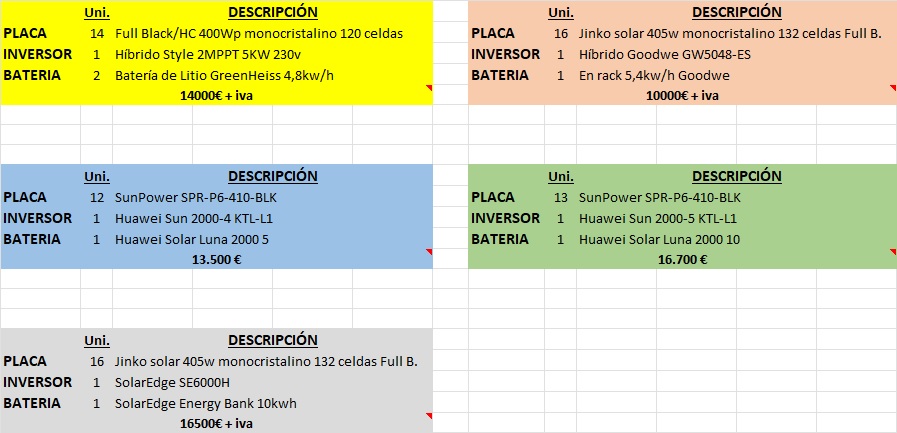897x433 pixels.
Task: Click the comment marker in the orange block
Action: coord(894,87)
